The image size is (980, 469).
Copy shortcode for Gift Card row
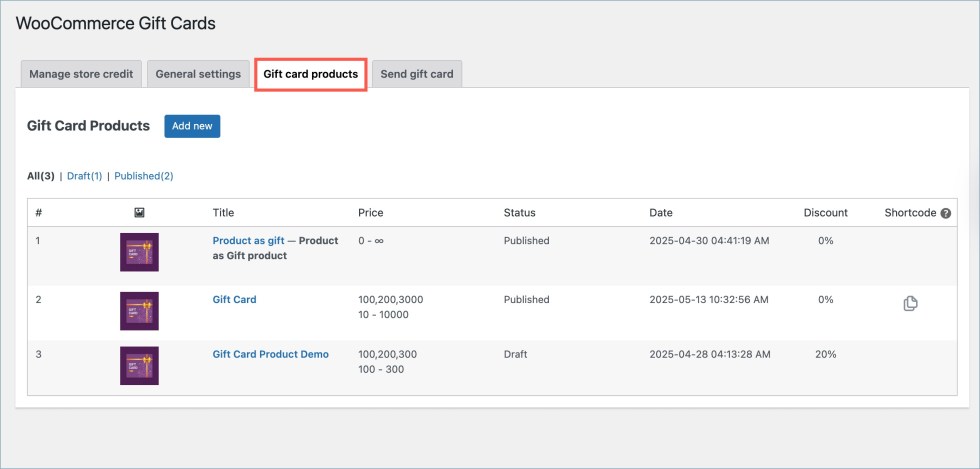[910, 304]
